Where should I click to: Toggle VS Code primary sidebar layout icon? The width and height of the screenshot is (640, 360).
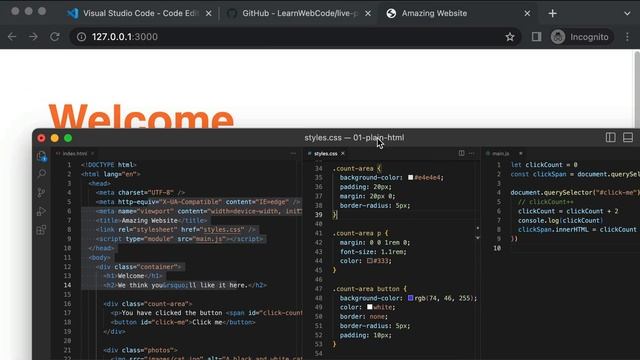[611, 138]
